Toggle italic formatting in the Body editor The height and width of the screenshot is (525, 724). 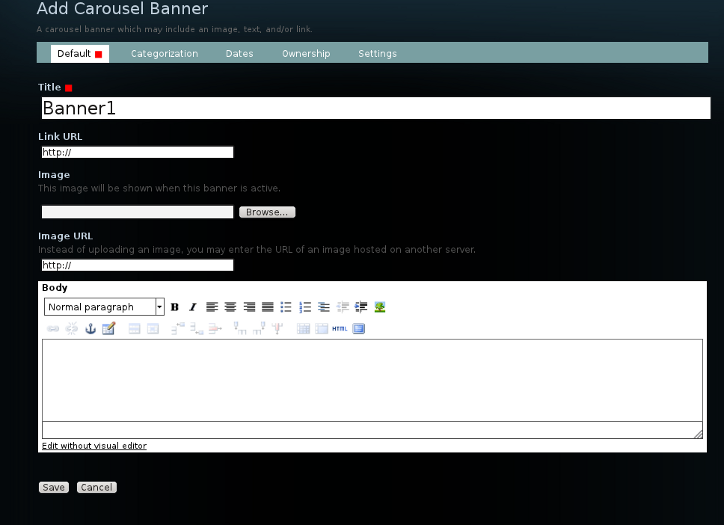tap(193, 307)
